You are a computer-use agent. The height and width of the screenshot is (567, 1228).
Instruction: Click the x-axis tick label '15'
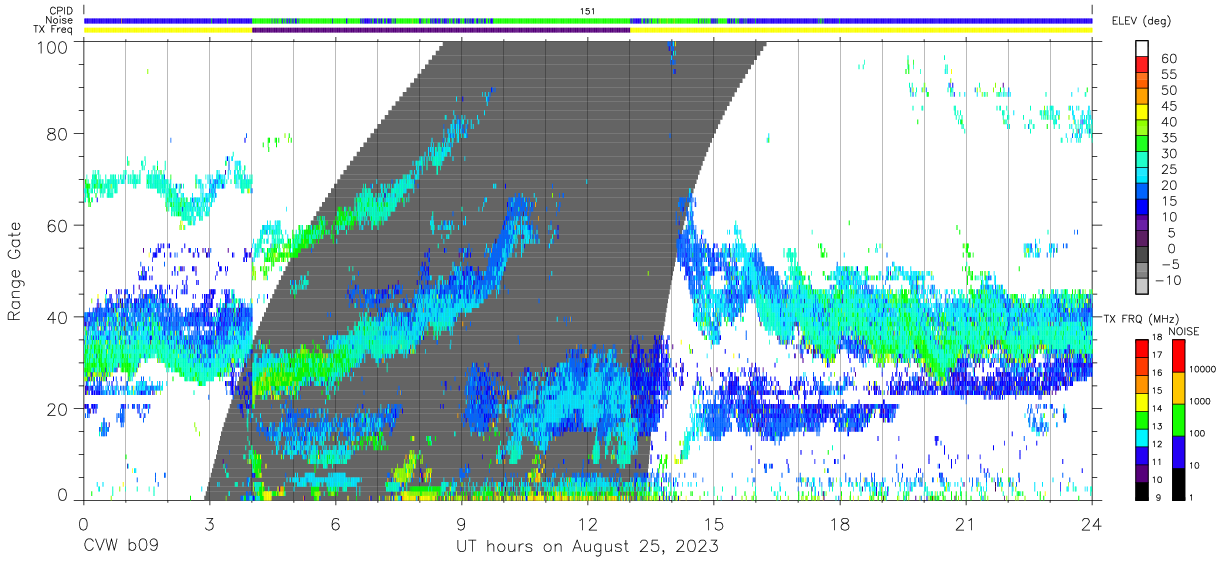pyautogui.click(x=714, y=523)
